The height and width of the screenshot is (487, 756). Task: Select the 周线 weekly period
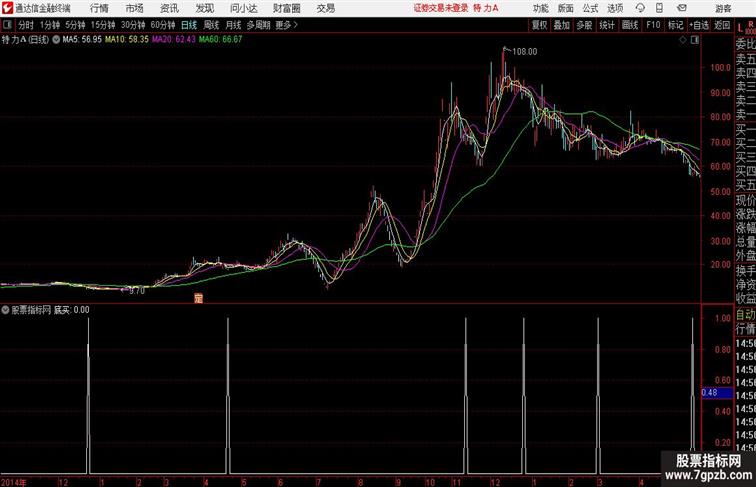click(211, 25)
